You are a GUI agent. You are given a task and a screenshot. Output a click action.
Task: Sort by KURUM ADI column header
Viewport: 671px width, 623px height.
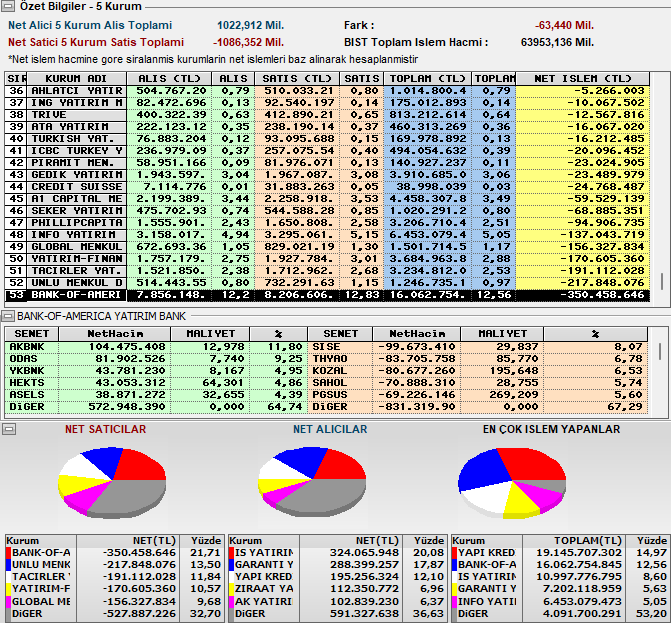[x=77, y=79]
